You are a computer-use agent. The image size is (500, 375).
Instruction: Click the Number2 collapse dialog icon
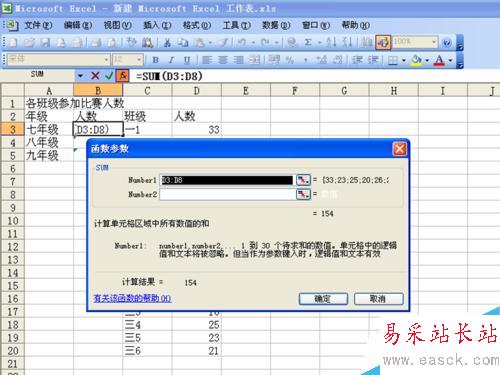pyautogui.click(x=303, y=194)
